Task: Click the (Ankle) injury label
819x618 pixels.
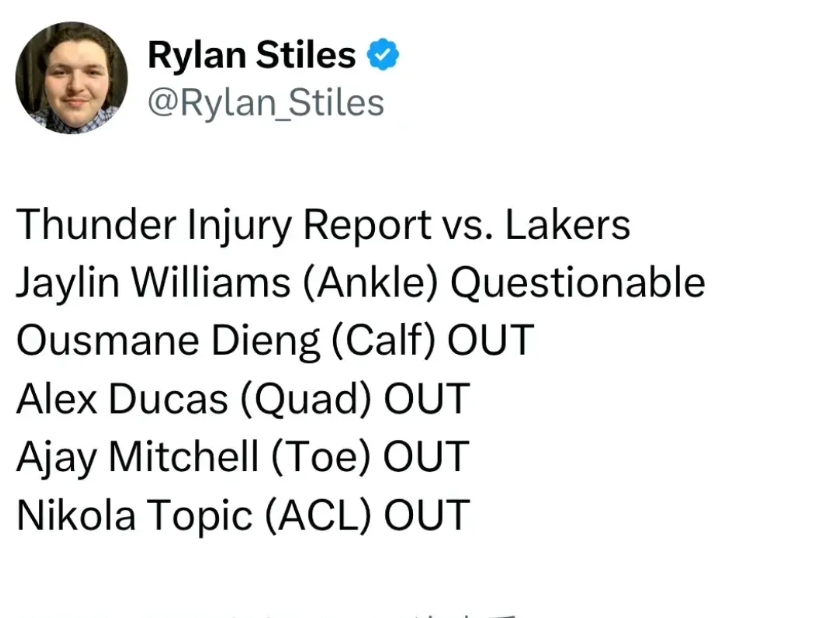Action: [x=370, y=283]
